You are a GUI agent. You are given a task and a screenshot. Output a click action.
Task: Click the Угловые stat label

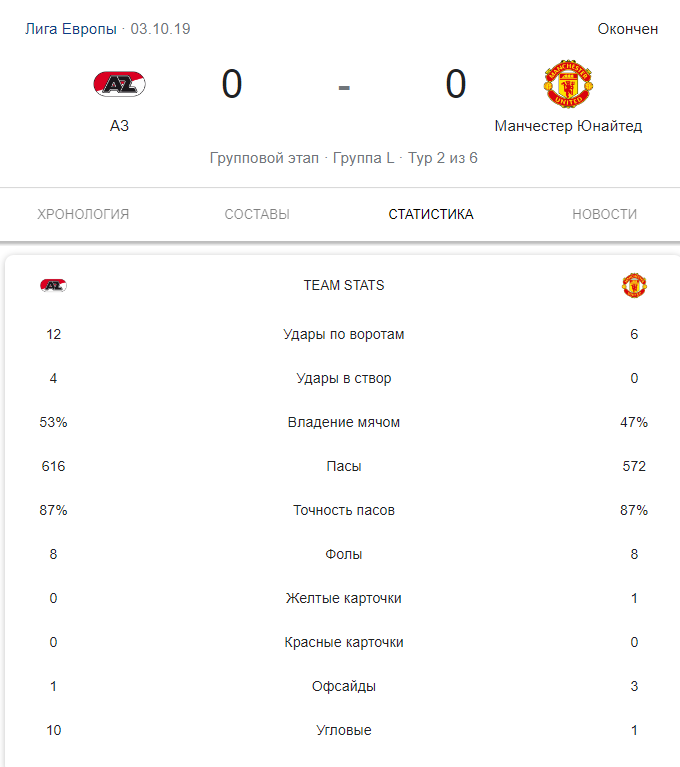click(344, 730)
